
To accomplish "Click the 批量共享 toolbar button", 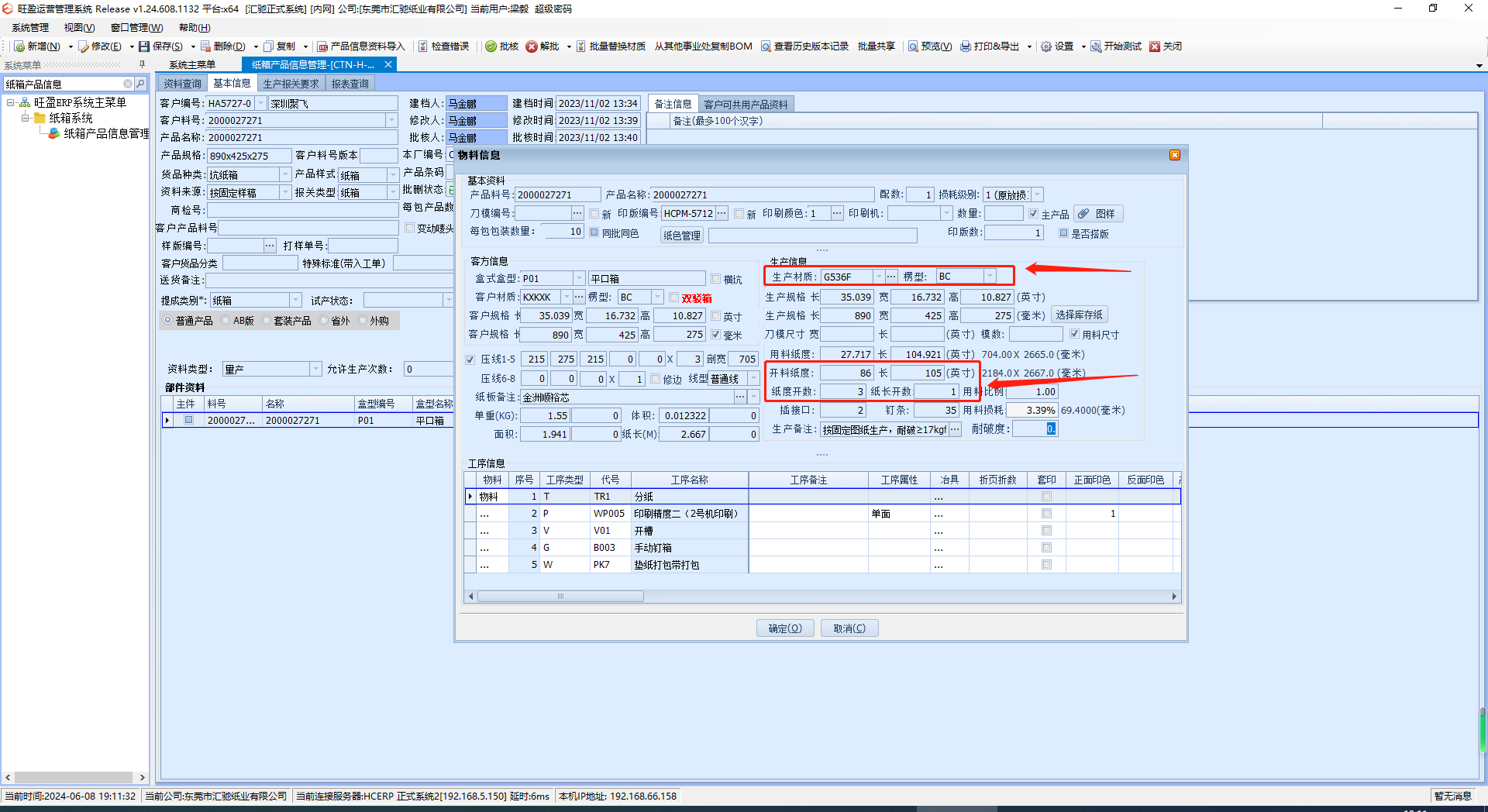I will (876, 46).
